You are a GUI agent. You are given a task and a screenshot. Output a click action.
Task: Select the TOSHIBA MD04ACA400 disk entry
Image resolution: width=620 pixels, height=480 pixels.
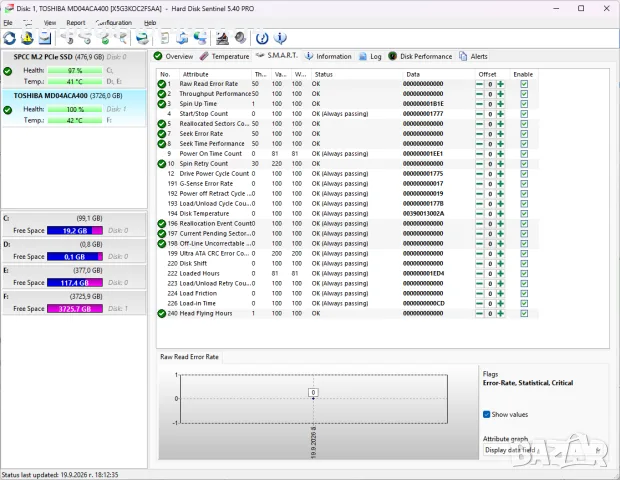pyautogui.click(x=74, y=108)
